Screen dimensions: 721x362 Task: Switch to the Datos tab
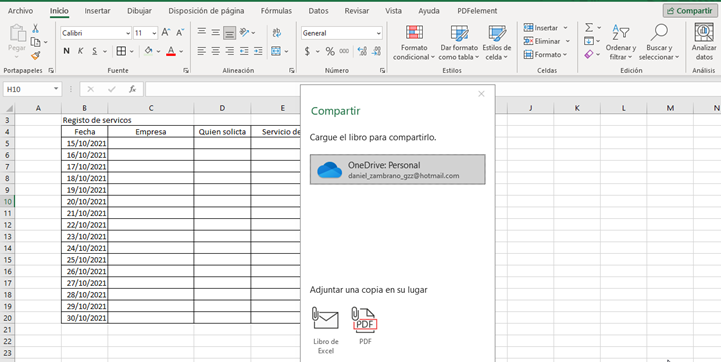319,11
